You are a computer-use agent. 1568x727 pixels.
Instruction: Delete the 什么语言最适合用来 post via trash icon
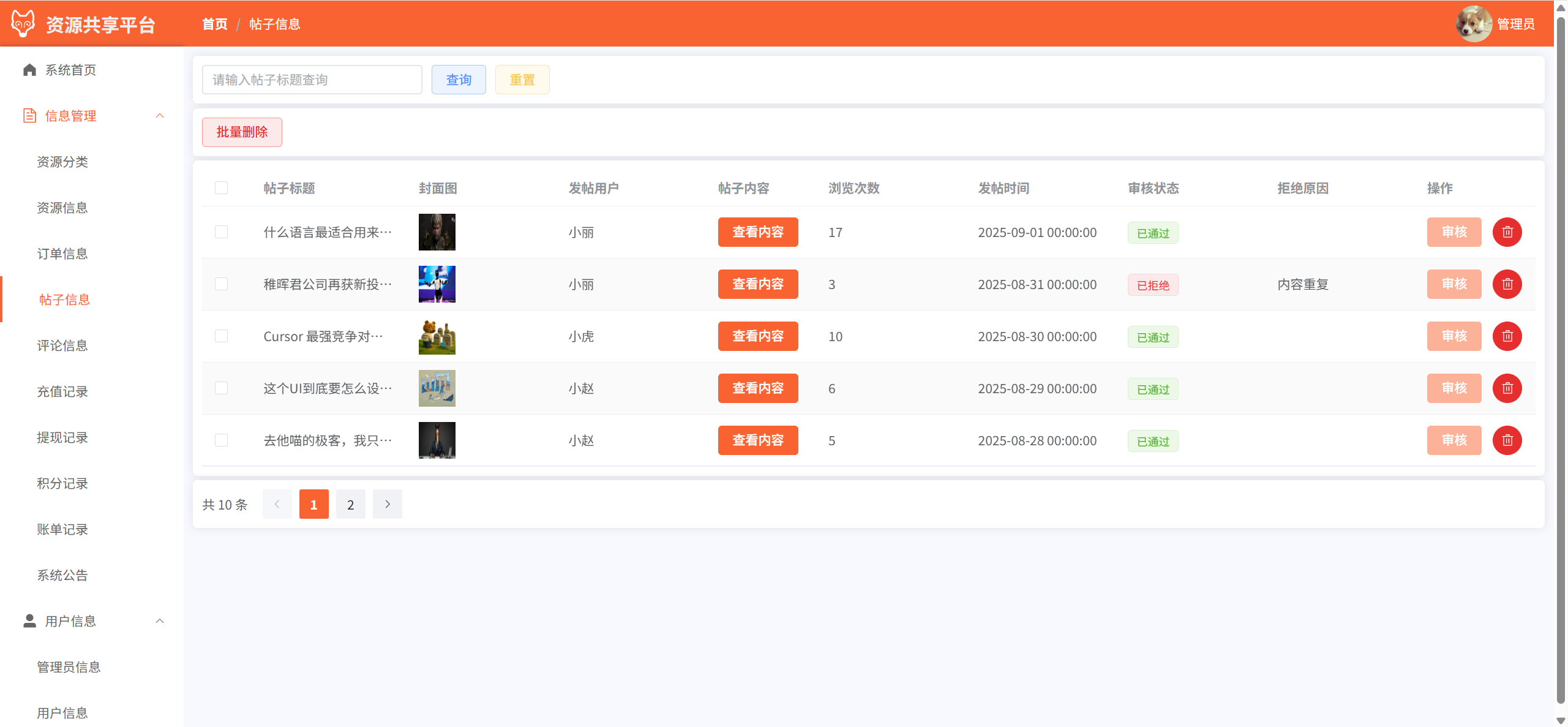1507,232
